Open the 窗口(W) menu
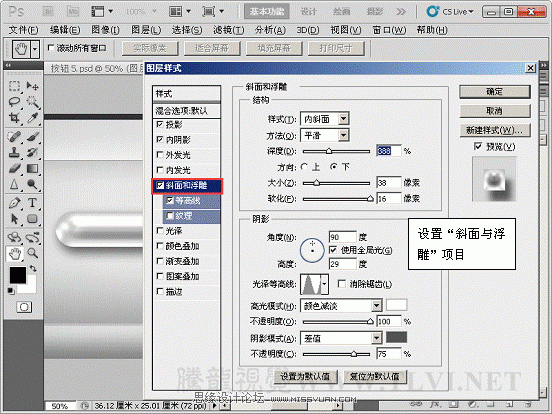This screenshot has width=552, height=414. pyautogui.click(x=389, y=30)
